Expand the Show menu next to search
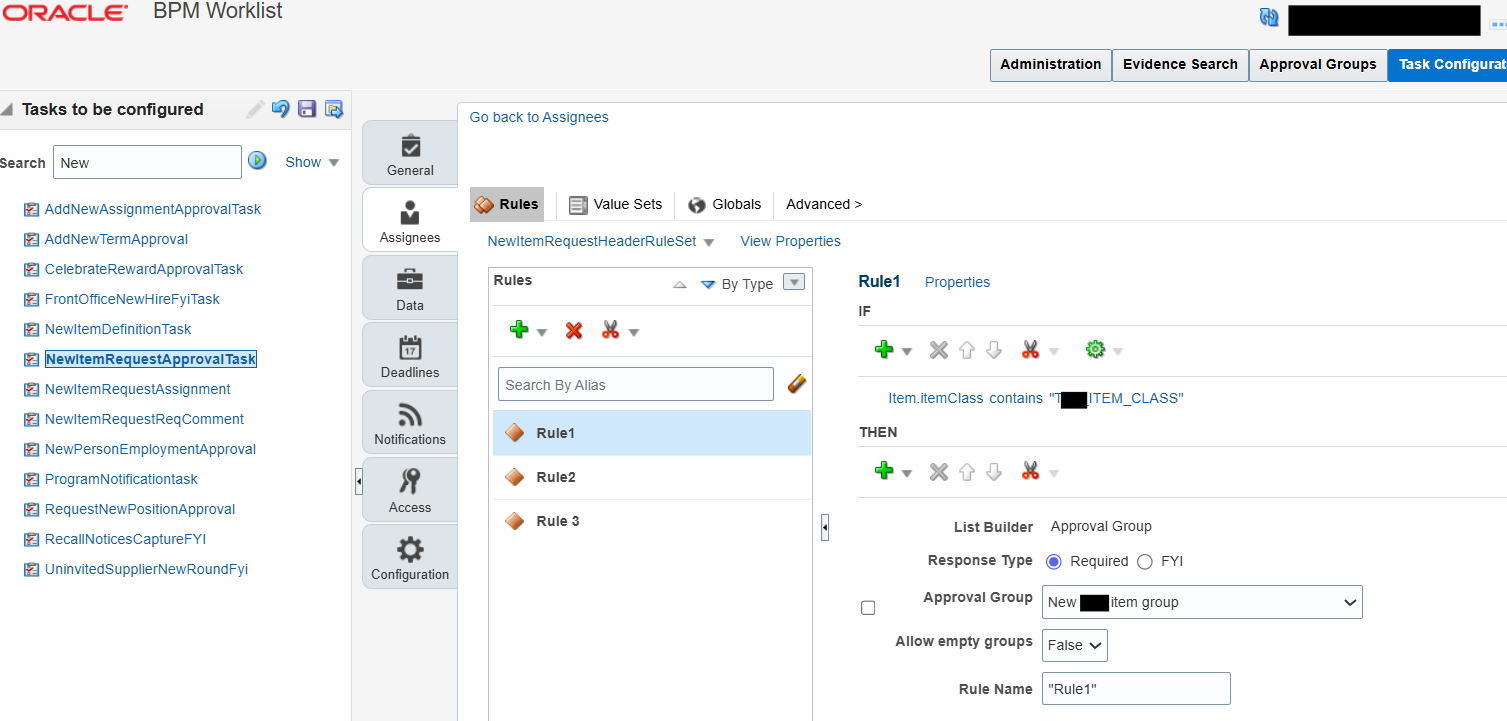1507x721 pixels. pyautogui.click(x=312, y=162)
